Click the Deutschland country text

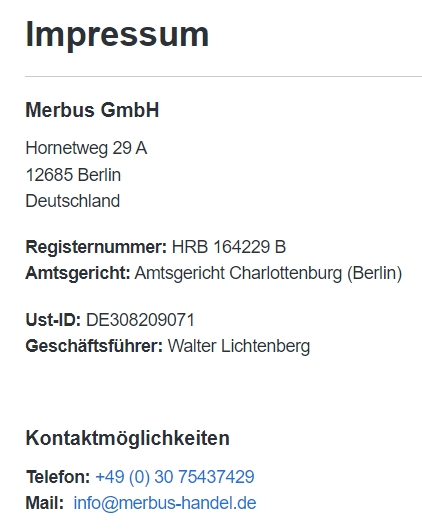(x=73, y=201)
